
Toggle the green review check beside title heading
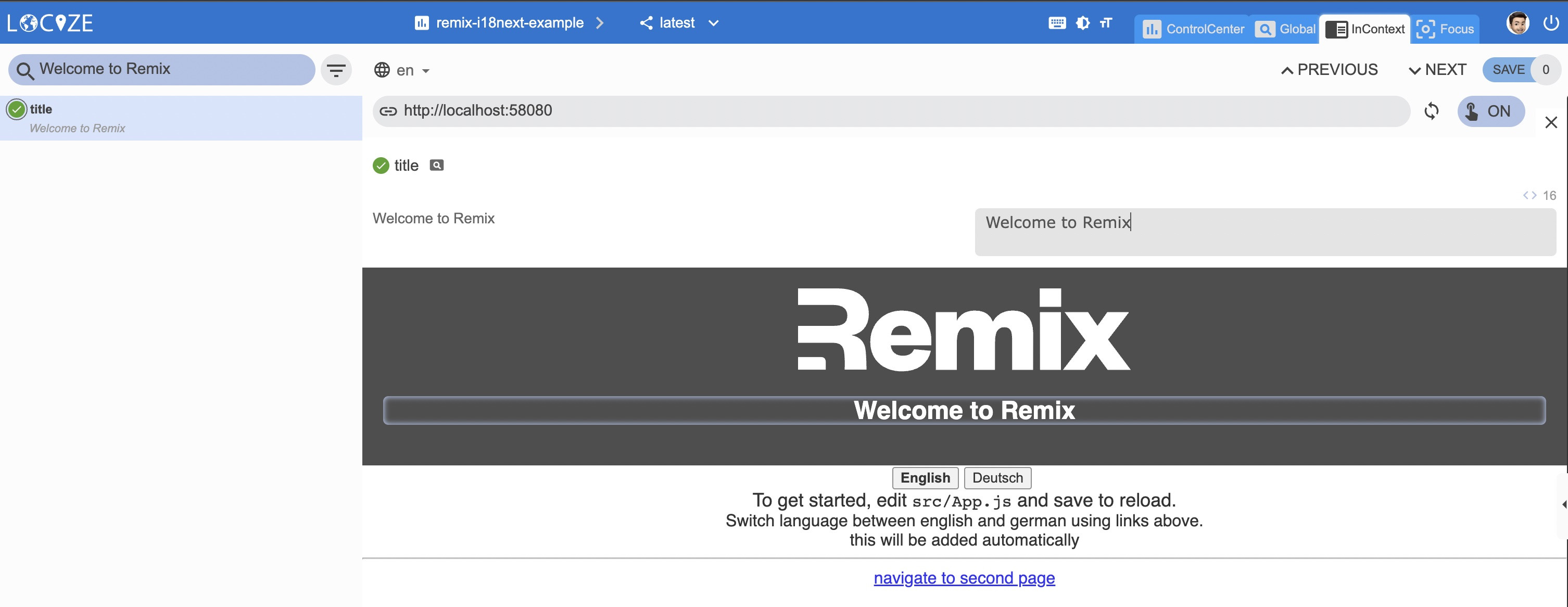pyautogui.click(x=381, y=166)
